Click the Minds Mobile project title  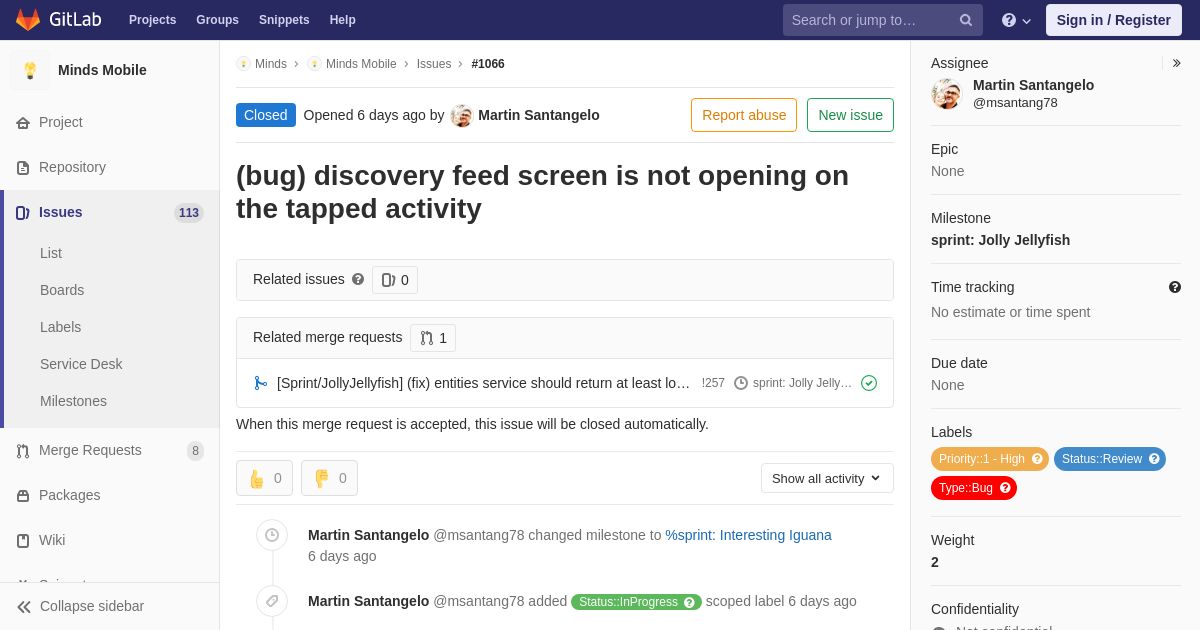click(x=102, y=70)
